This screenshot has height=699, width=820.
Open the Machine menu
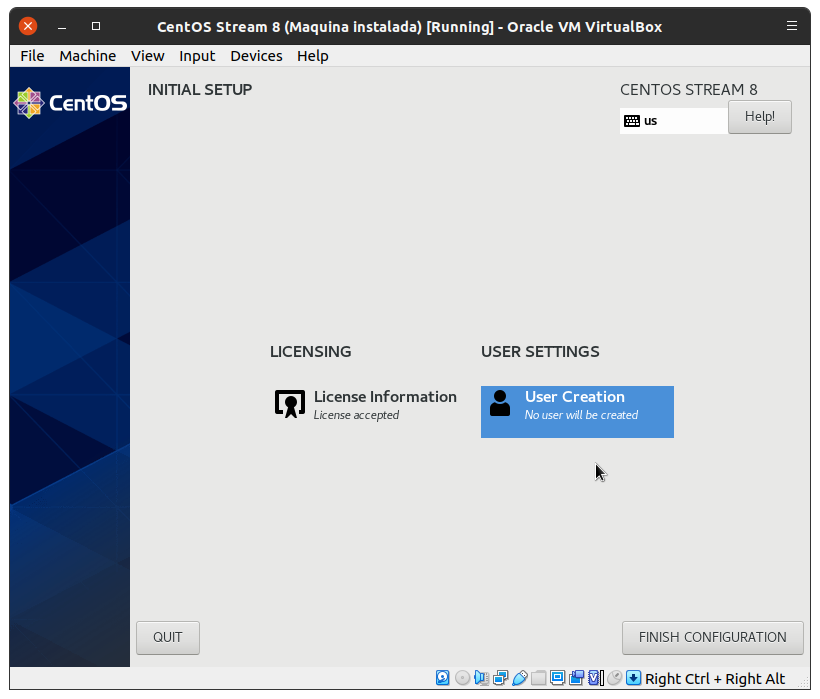(x=87, y=56)
